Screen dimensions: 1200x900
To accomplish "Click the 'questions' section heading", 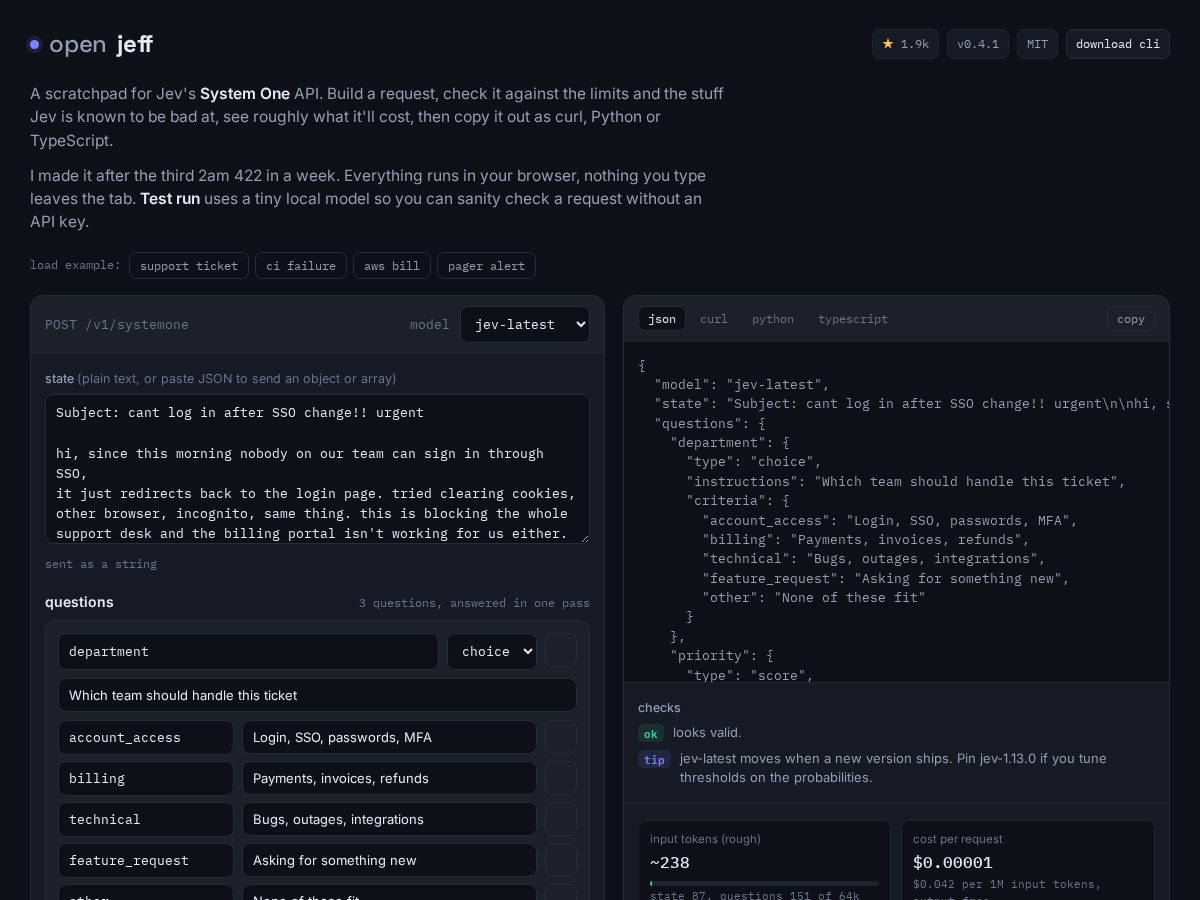I will pos(79,602).
